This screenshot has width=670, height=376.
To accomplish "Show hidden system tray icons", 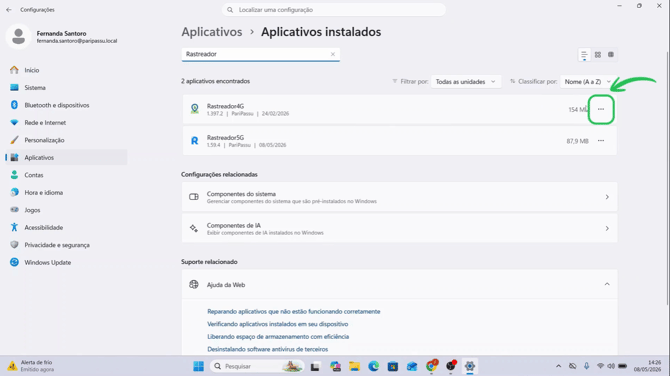I will pyautogui.click(x=558, y=366).
